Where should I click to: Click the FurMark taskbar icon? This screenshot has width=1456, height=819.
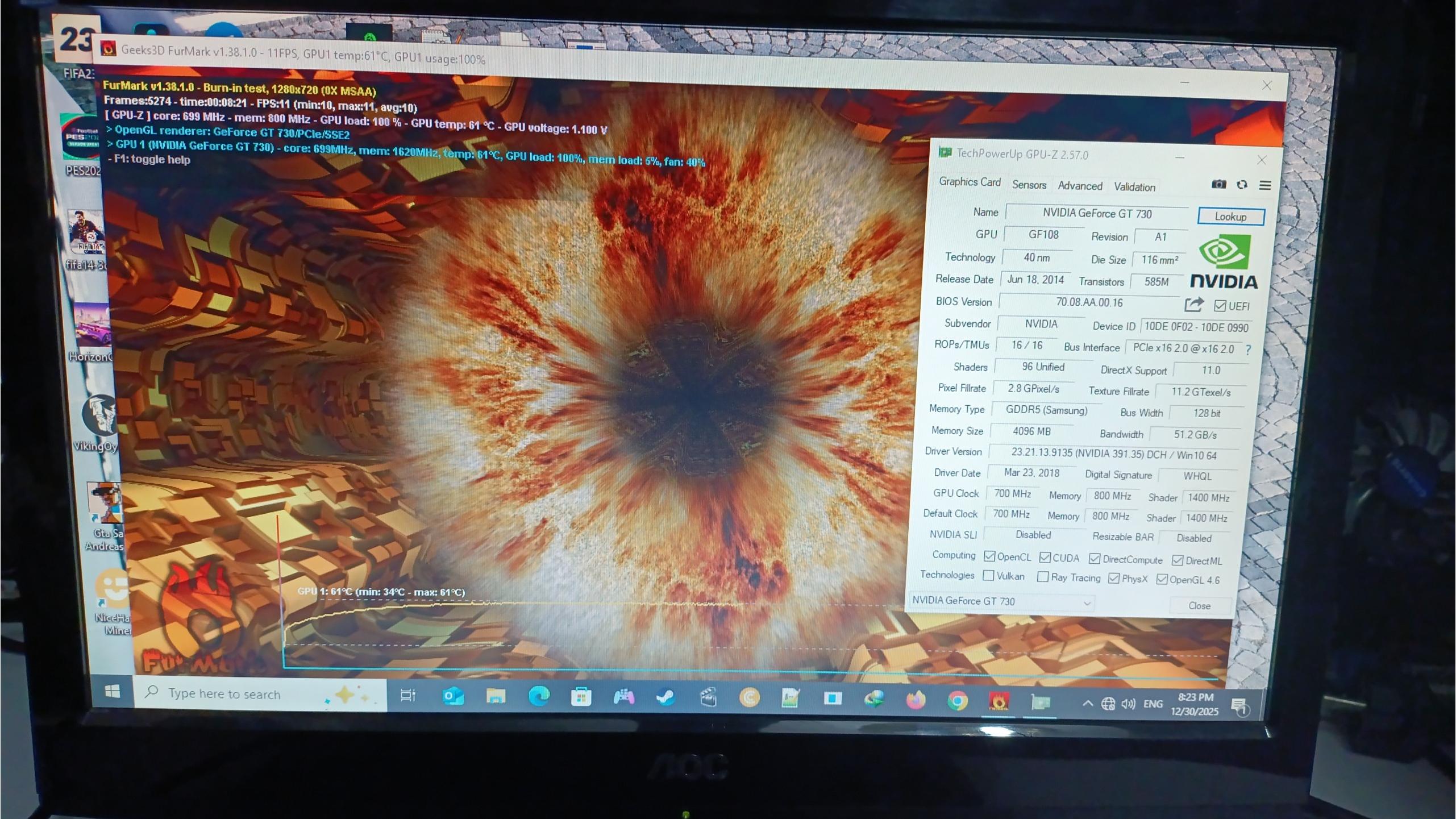tap(999, 702)
